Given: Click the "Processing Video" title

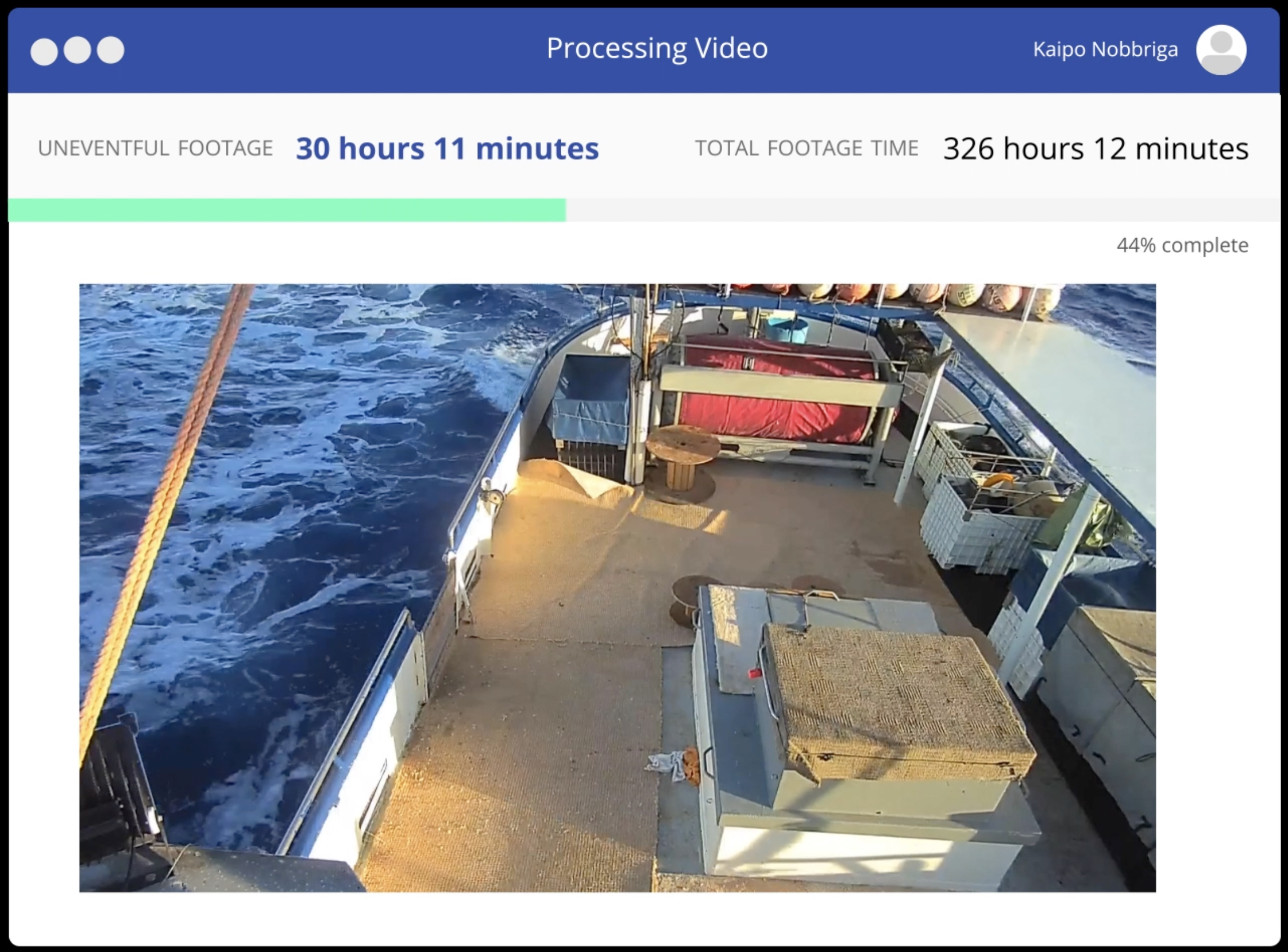Looking at the screenshot, I should click(x=657, y=48).
